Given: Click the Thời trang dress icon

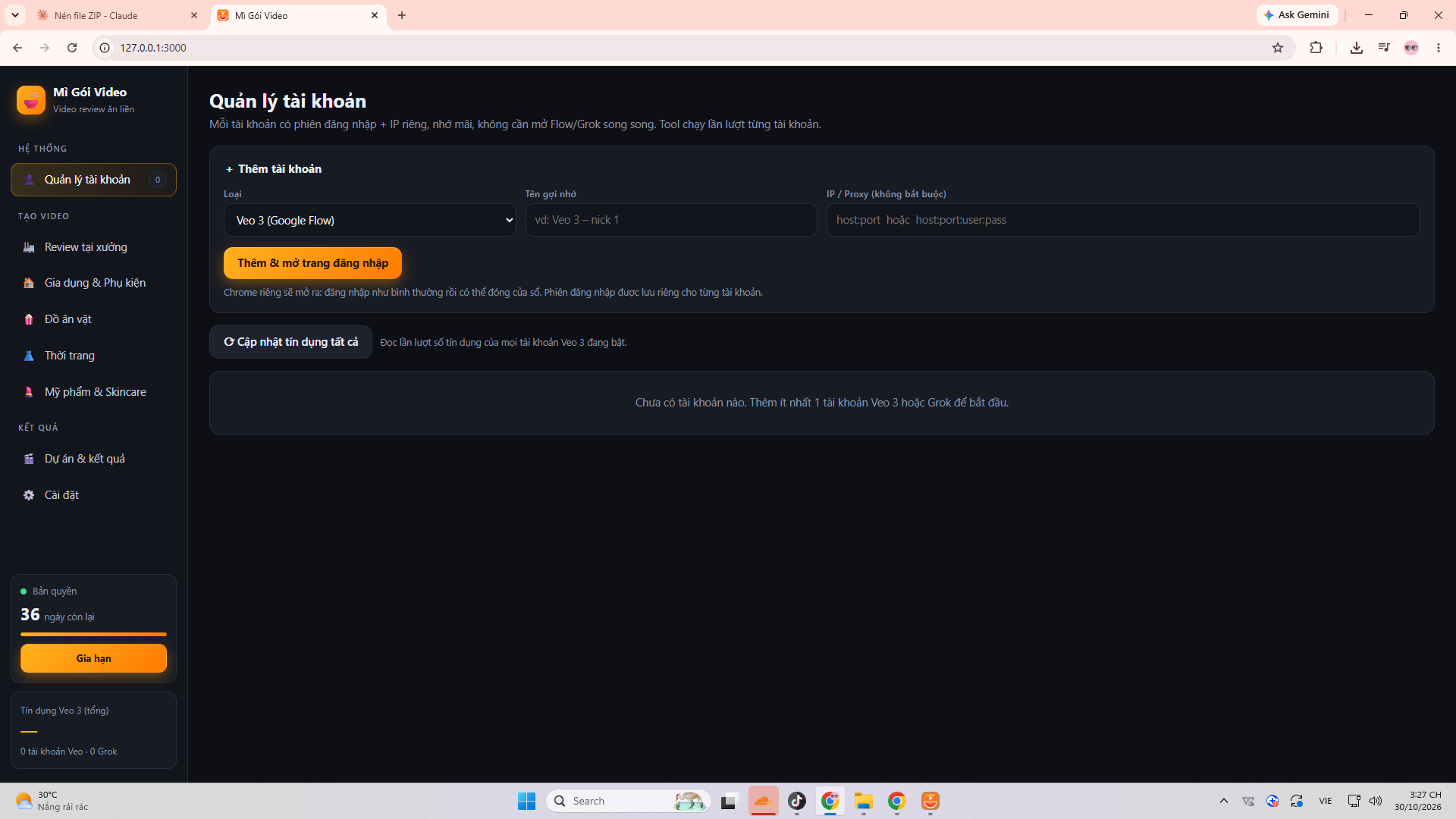Looking at the screenshot, I should 29,356.
